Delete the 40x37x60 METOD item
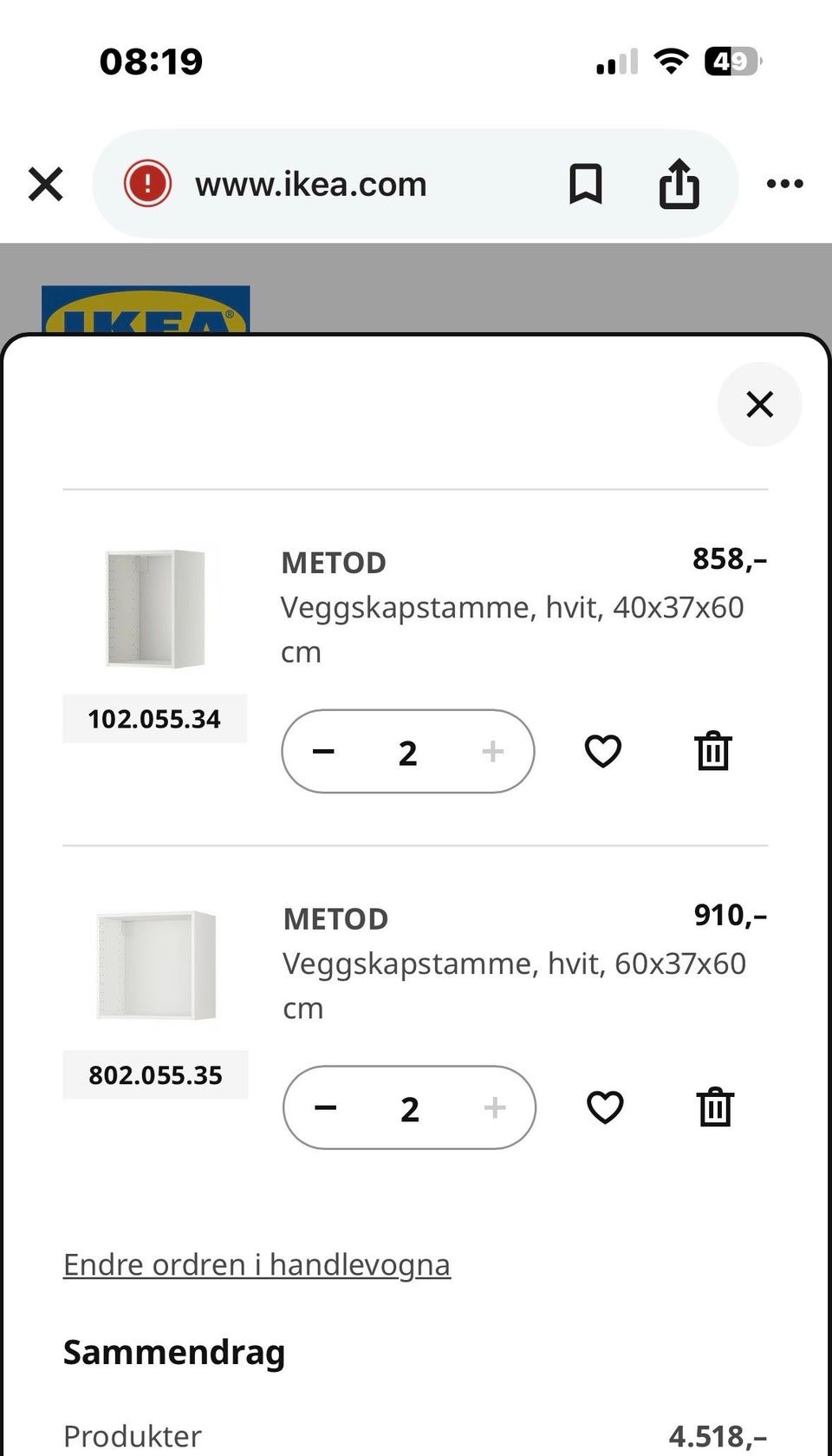 712,751
